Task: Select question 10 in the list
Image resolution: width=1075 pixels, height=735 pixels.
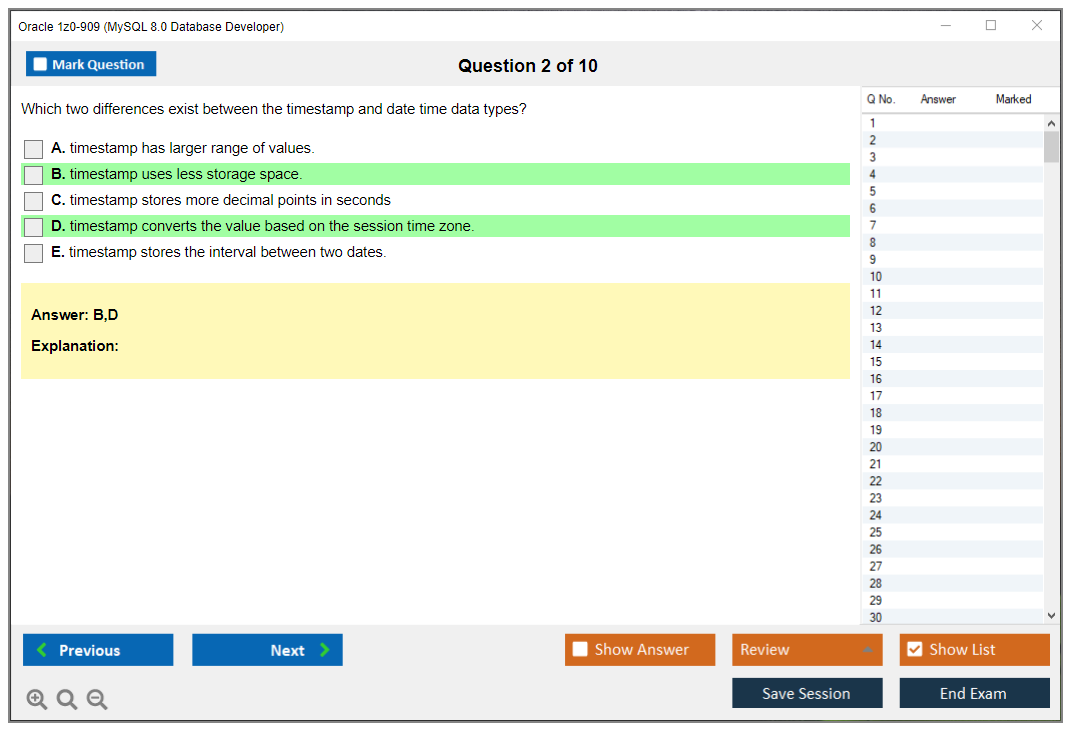Action: [876, 276]
